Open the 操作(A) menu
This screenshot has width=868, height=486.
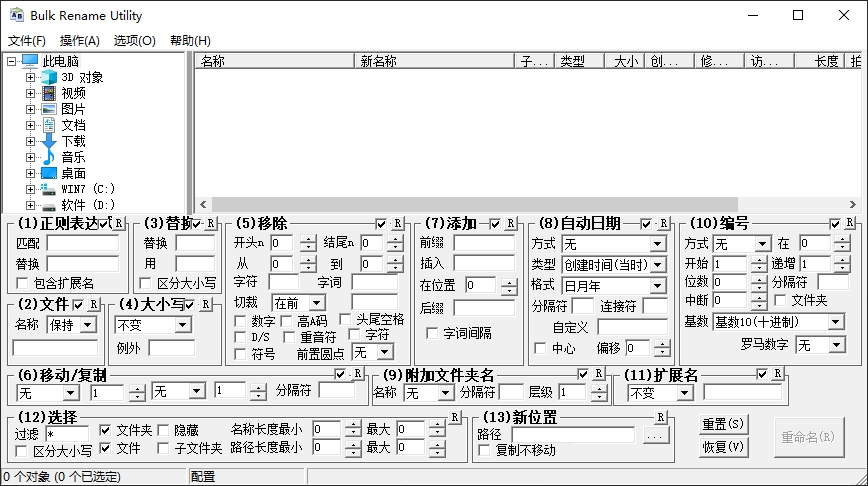(x=80, y=40)
